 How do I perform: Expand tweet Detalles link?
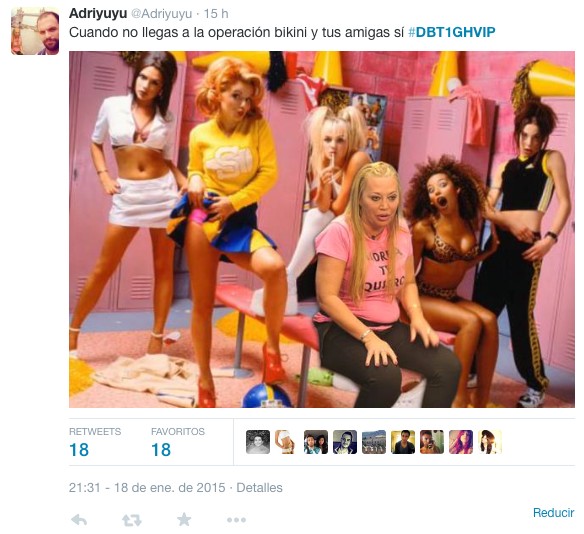[259, 487]
